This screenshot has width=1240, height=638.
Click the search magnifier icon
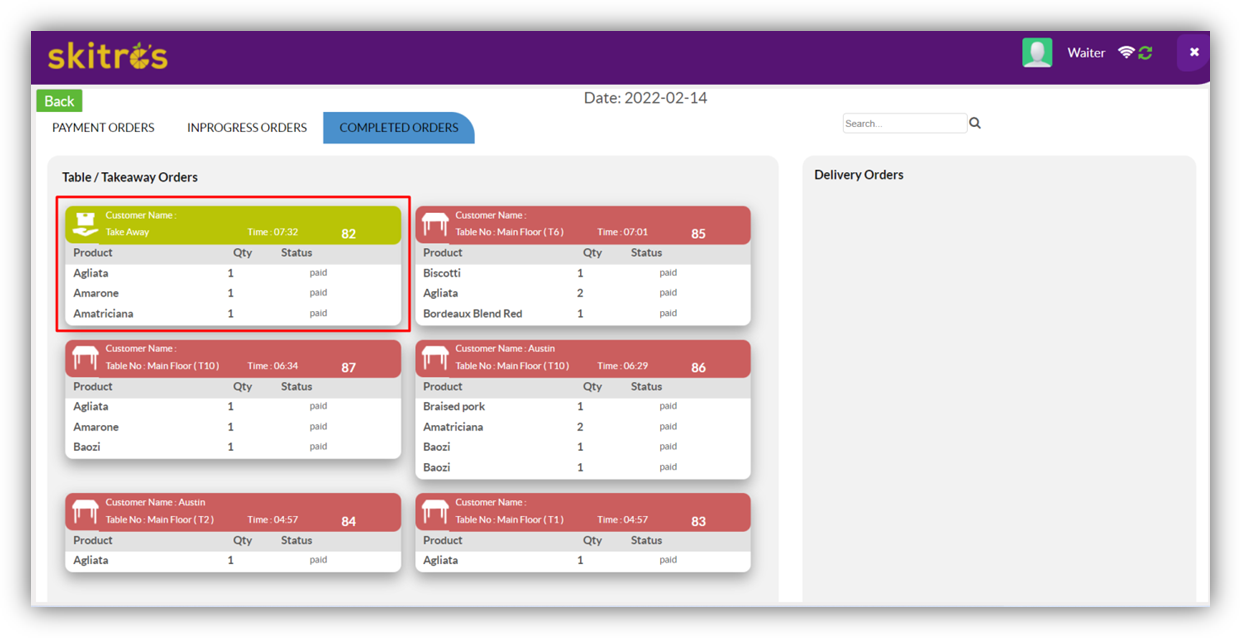coord(975,123)
